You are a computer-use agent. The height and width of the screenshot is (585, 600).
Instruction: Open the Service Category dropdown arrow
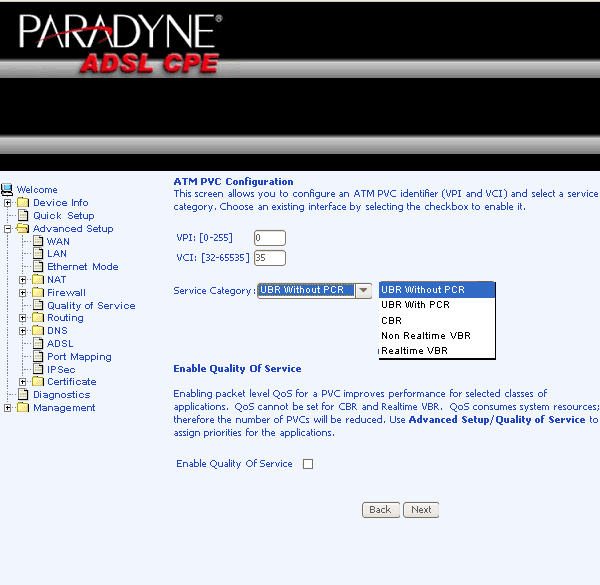pos(363,290)
